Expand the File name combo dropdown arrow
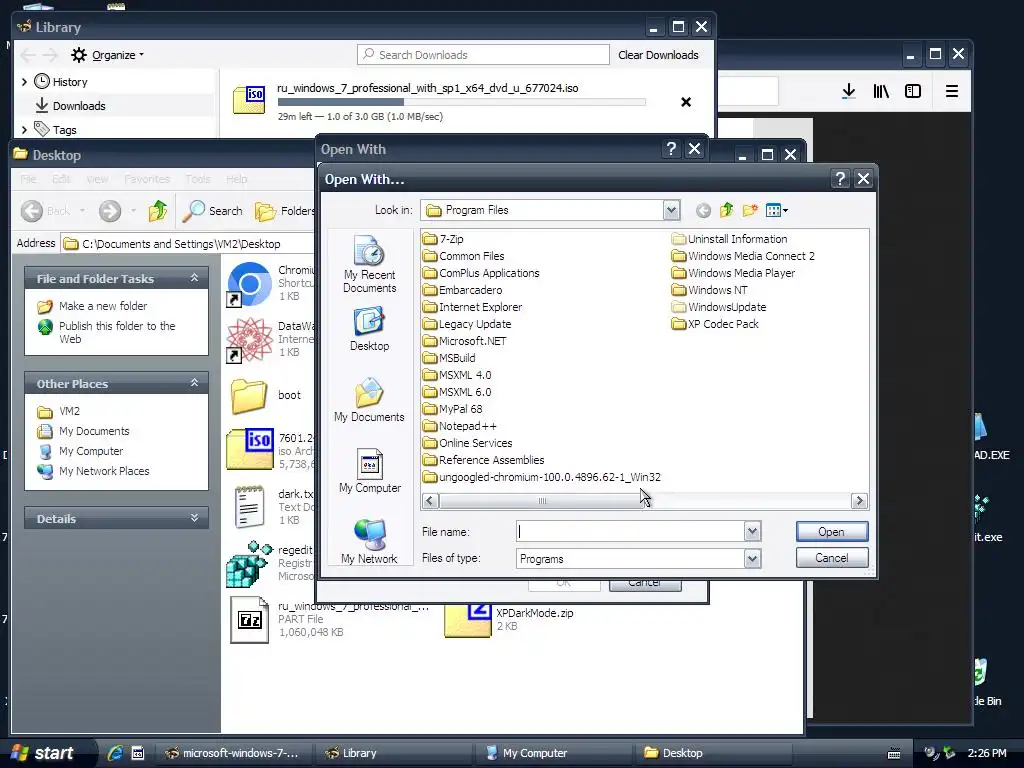This screenshot has width=1024, height=768. pos(752,532)
